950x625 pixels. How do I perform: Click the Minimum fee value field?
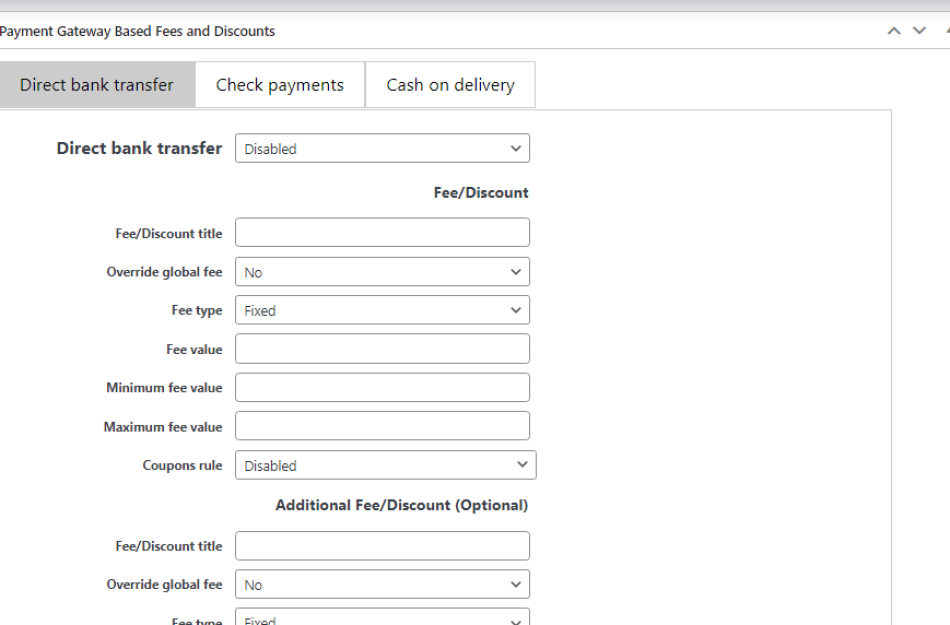[383, 387]
